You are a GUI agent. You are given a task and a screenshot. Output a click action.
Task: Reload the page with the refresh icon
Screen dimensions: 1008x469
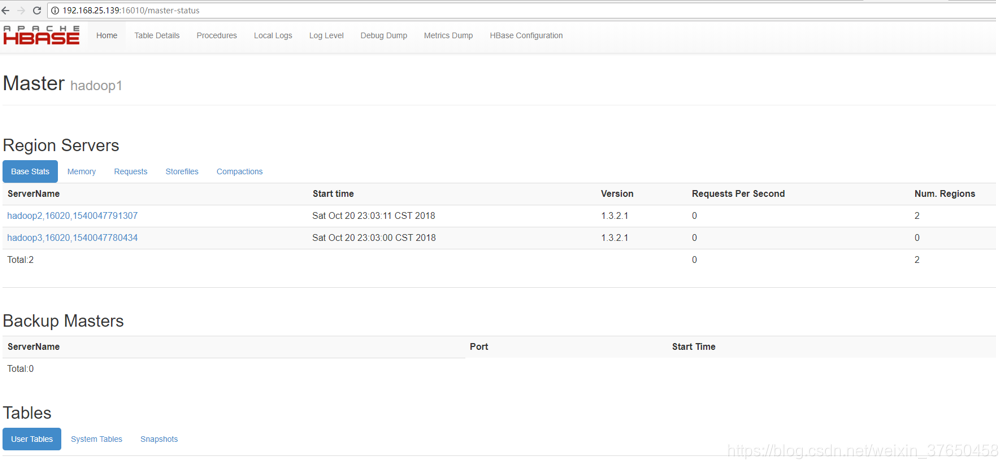(x=37, y=10)
